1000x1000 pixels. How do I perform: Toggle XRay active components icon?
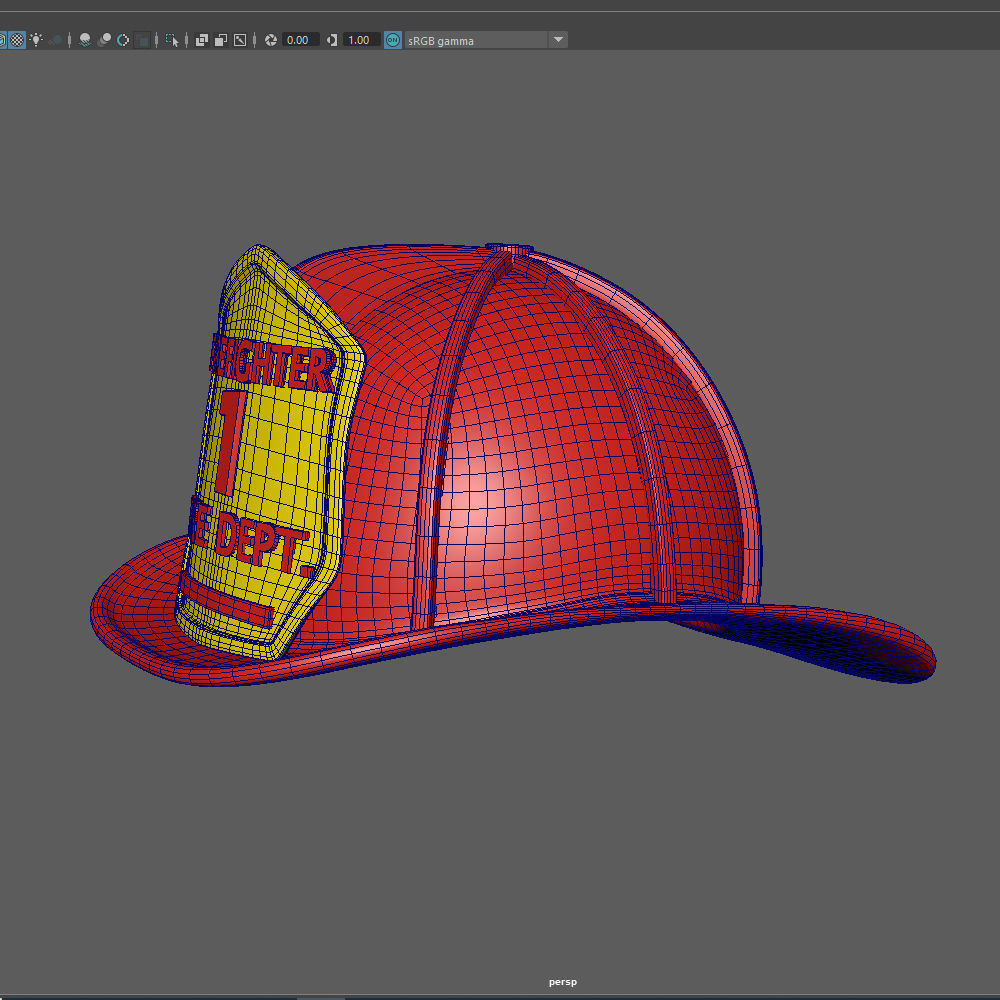coord(221,40)
